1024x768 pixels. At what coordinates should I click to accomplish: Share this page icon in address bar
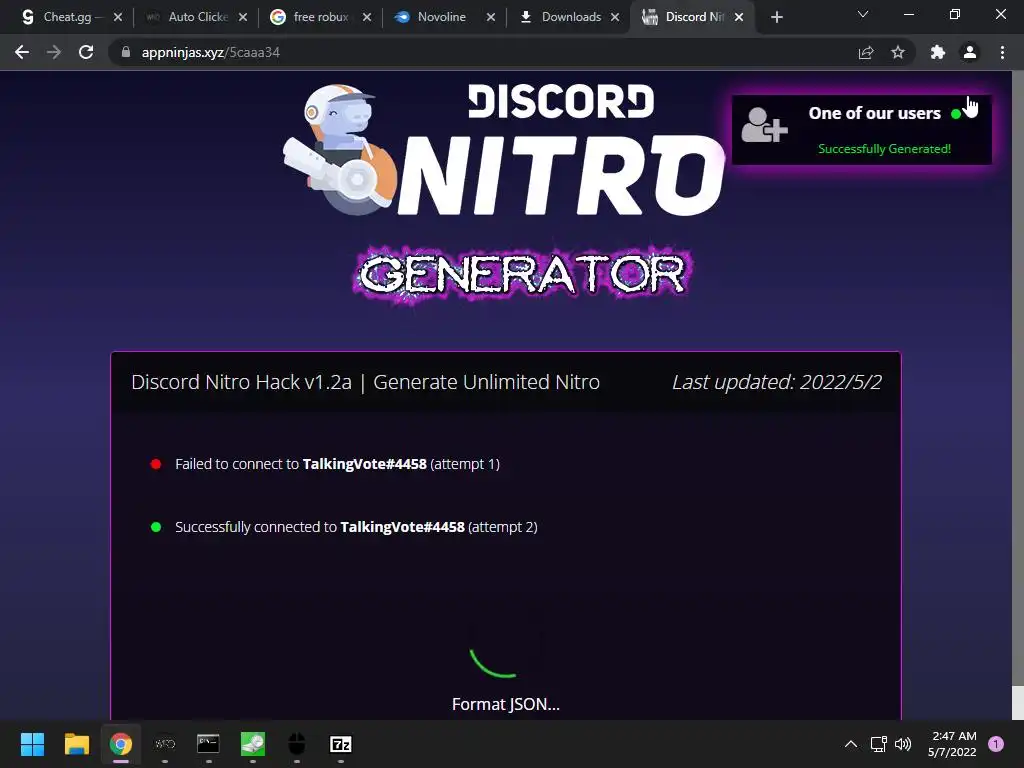(x=866, y=52)
